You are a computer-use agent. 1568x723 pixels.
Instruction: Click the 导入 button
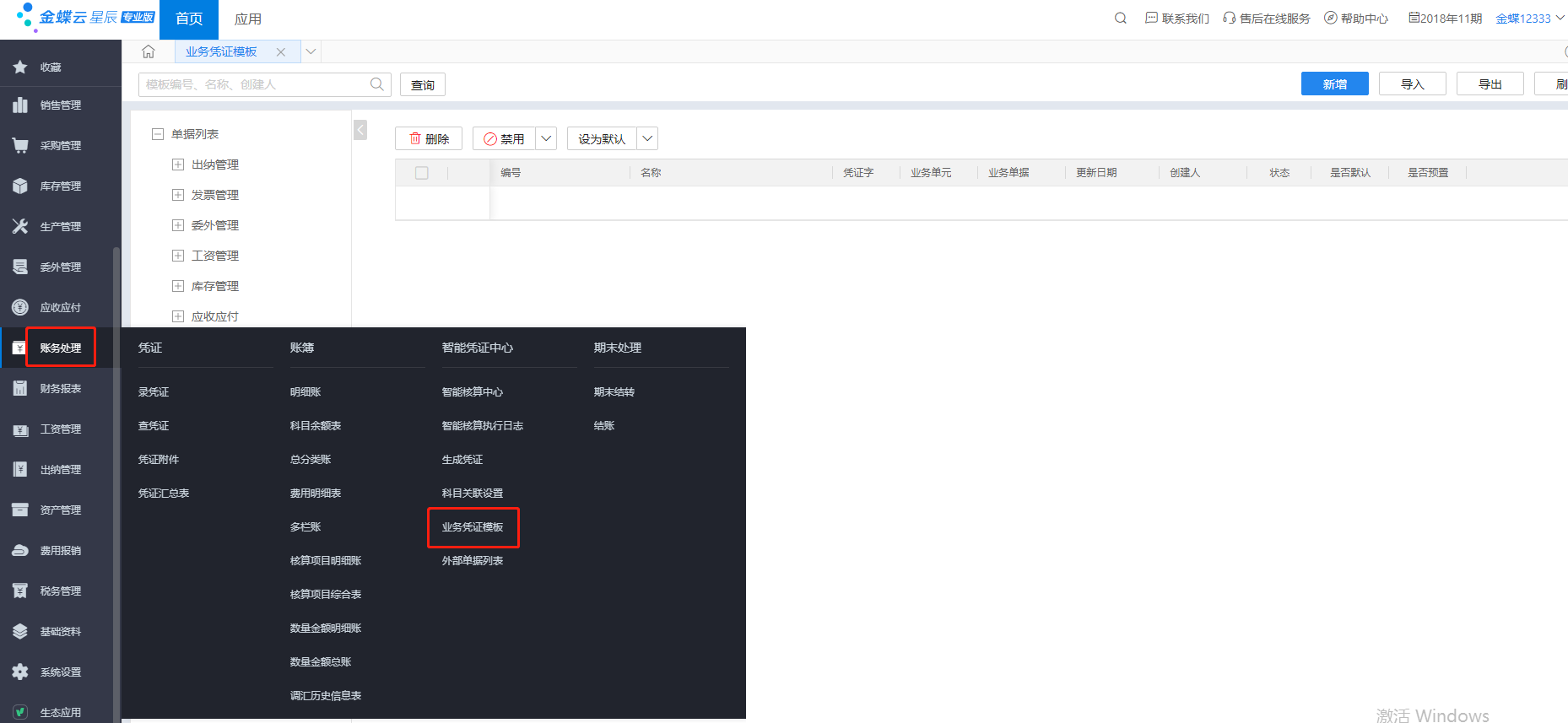coord(1413,84)
